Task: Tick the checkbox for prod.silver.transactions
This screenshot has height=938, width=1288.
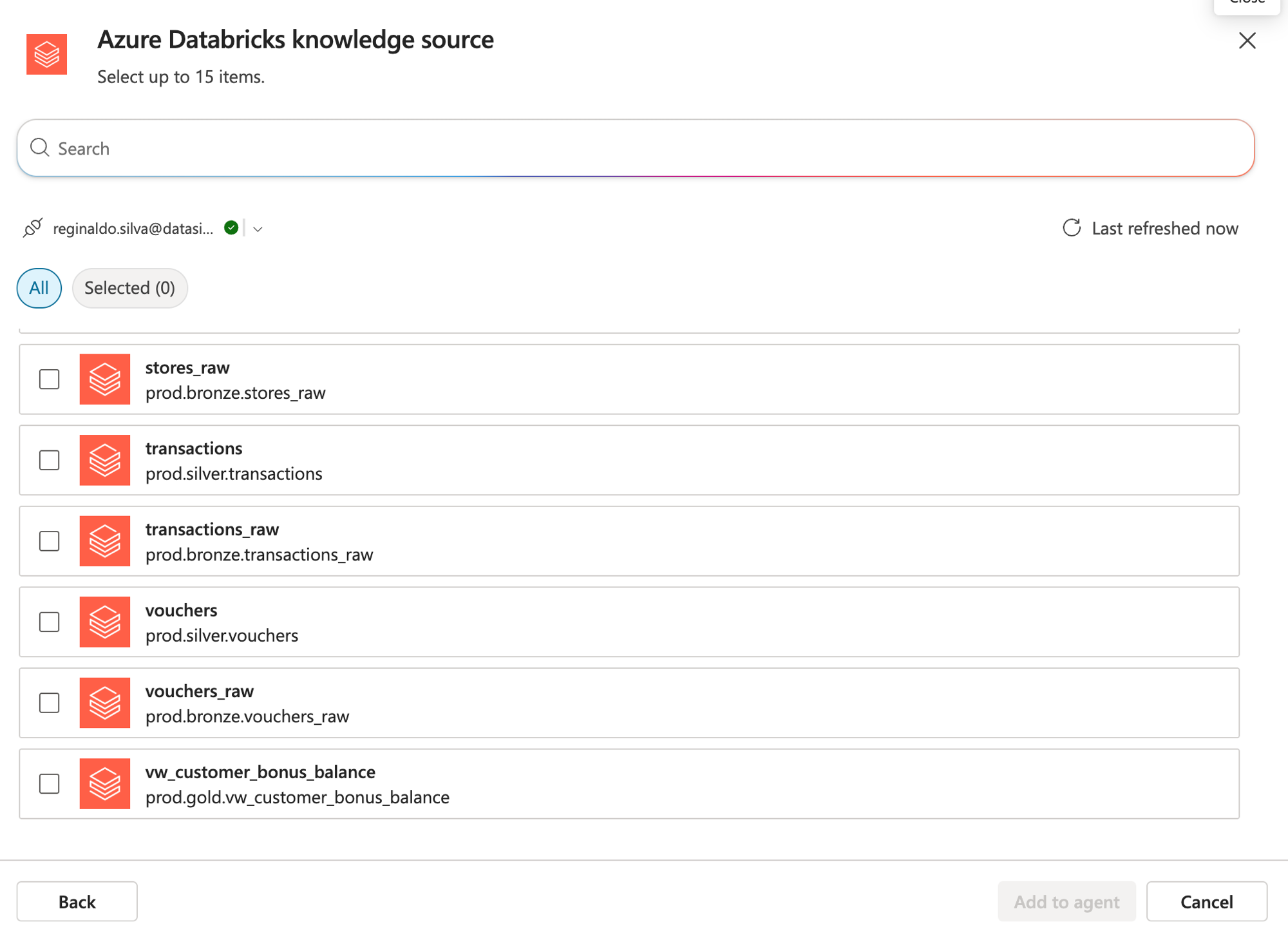Action: [50, 460]
